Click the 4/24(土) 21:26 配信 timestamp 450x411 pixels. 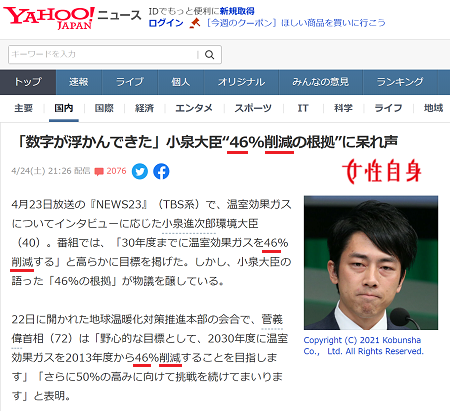tap(51, 171)
